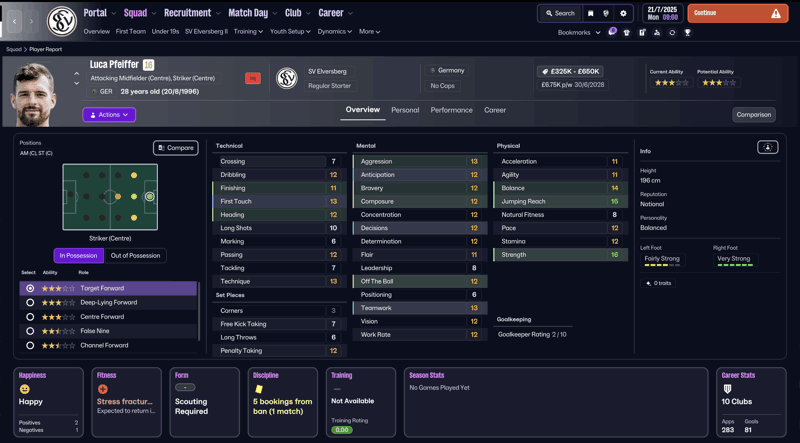Click the orange injury cross in Fitness card
Screen dimensions: 800x443
(x=103, y=389)
